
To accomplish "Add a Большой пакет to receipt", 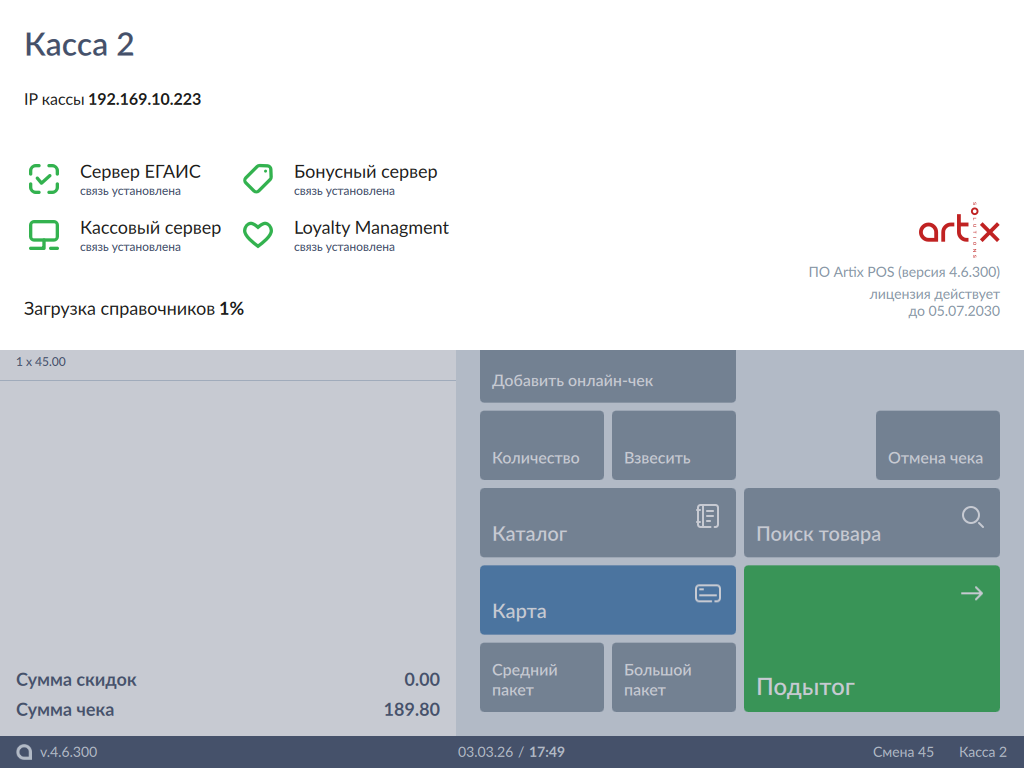I will coord(674,678).
